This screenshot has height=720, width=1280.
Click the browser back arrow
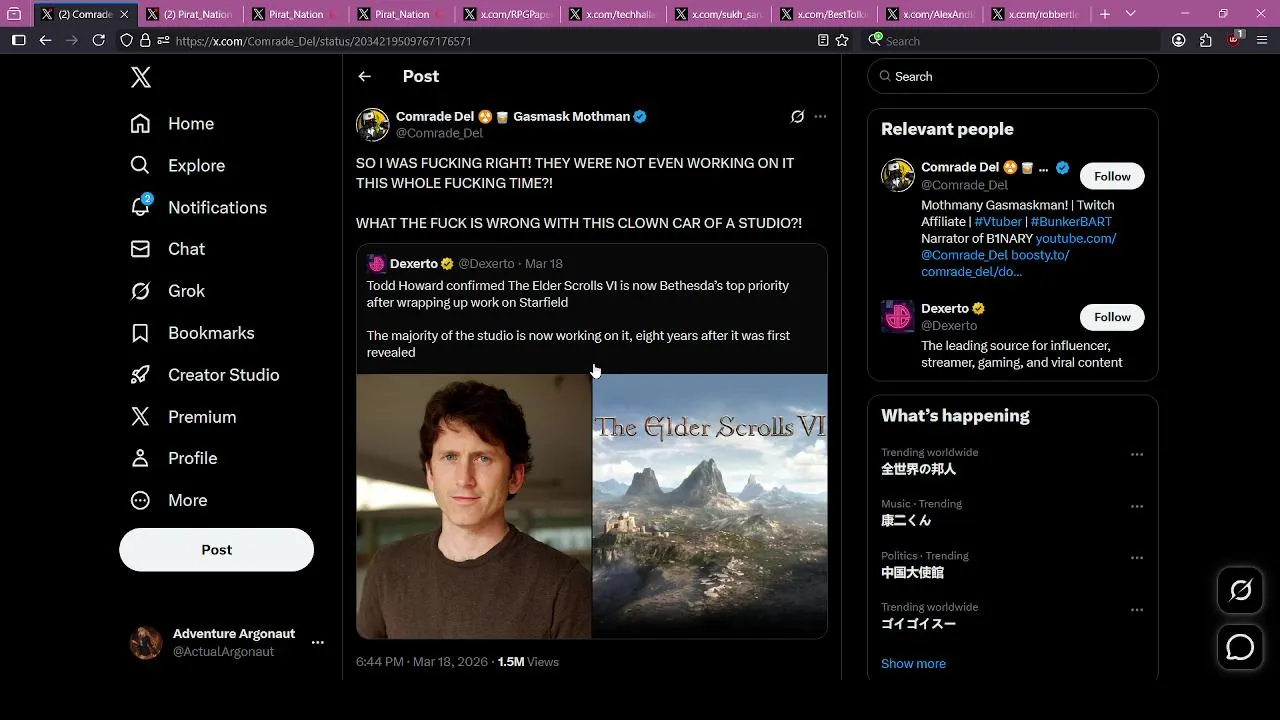[45, 40]
